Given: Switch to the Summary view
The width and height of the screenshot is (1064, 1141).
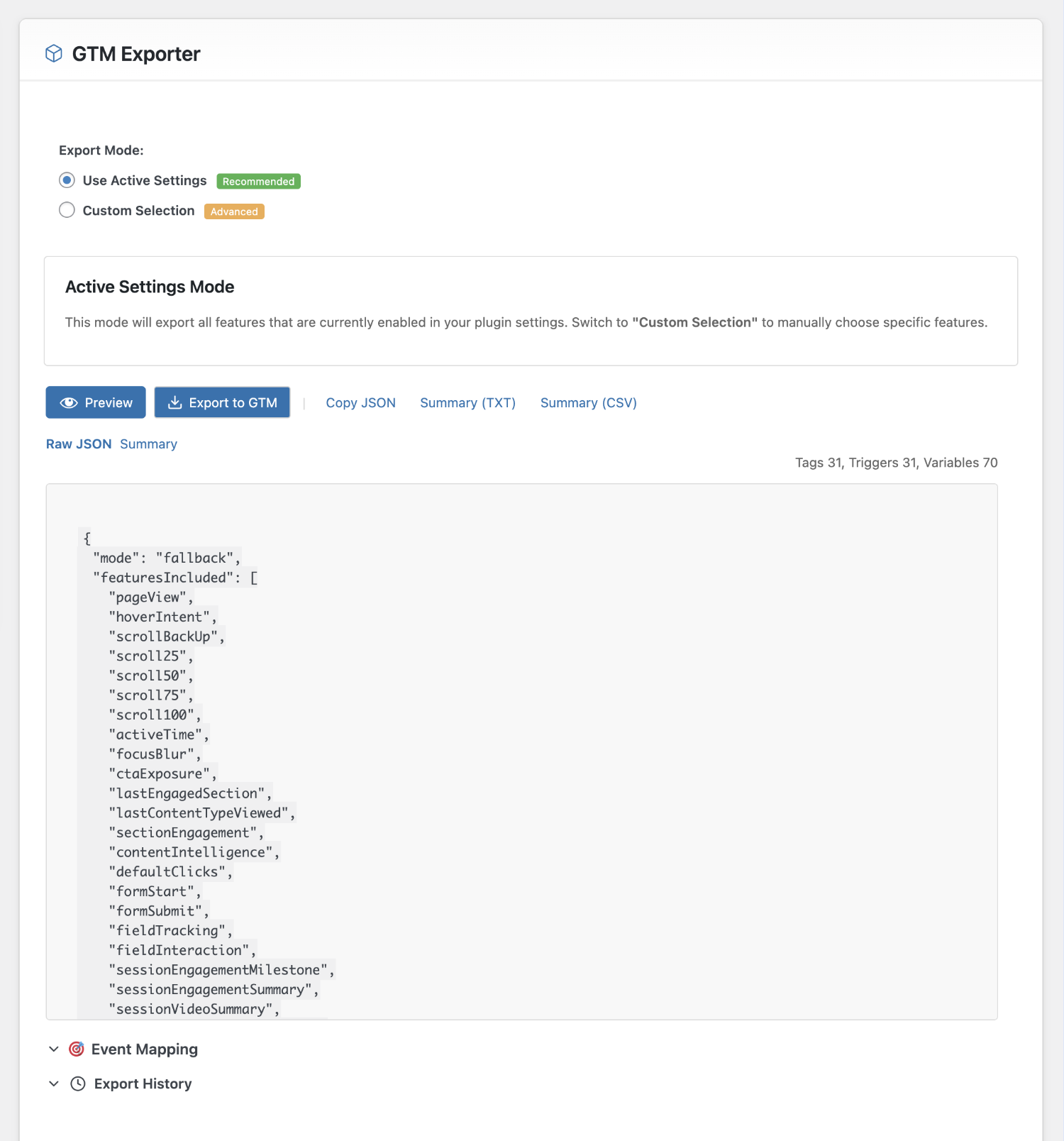Looking at the screenshot, I should pyautogui.click(x=148, y=443).
